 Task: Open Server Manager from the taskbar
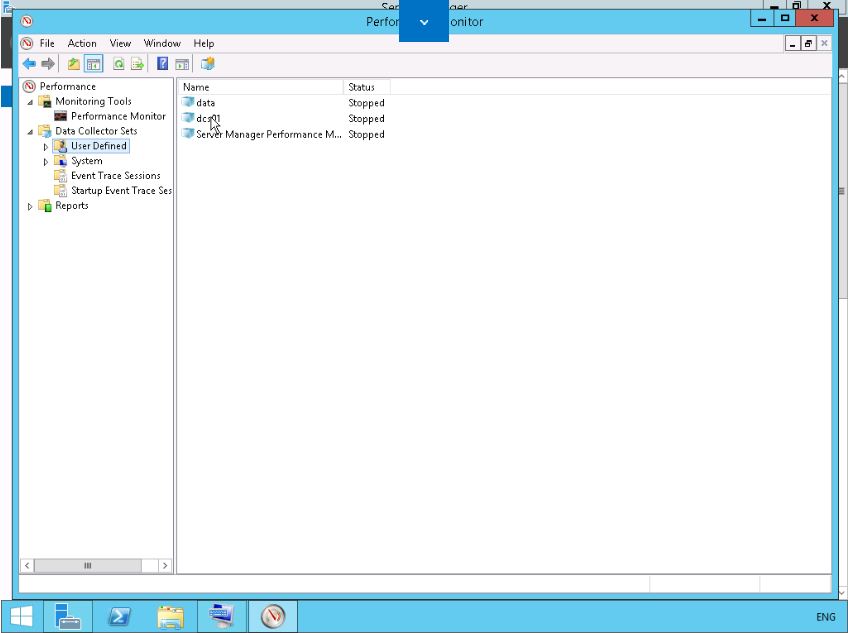tap(68, 616)
